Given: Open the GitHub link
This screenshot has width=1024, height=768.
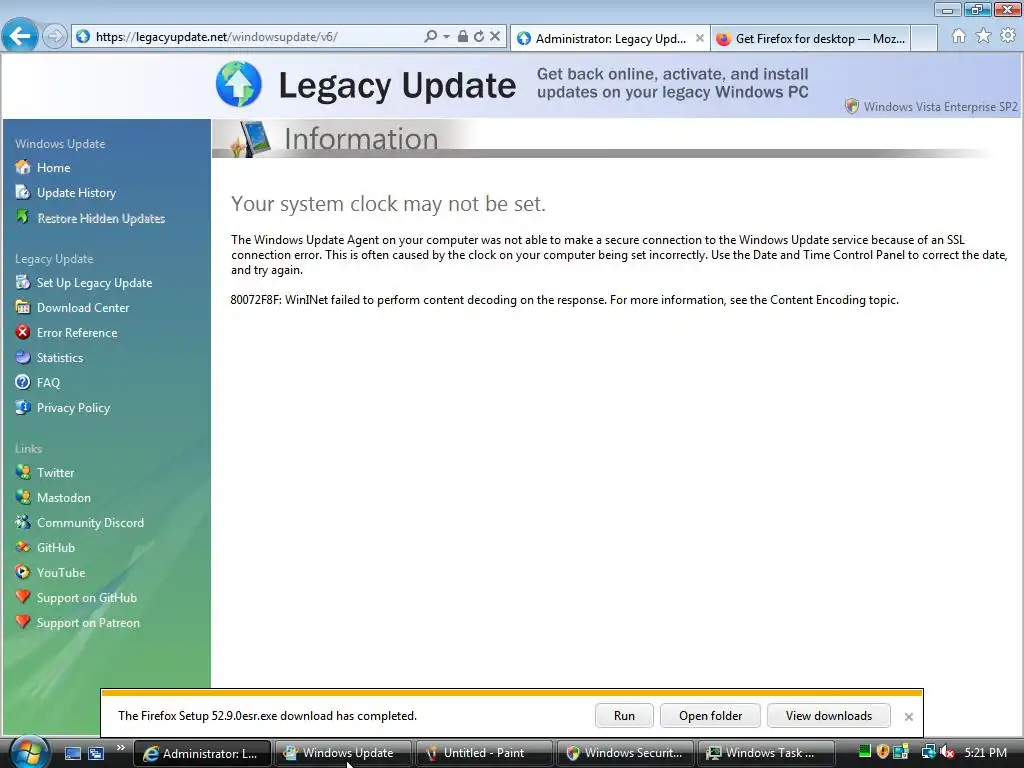Looking at the screenshot, I should point(56,547).
